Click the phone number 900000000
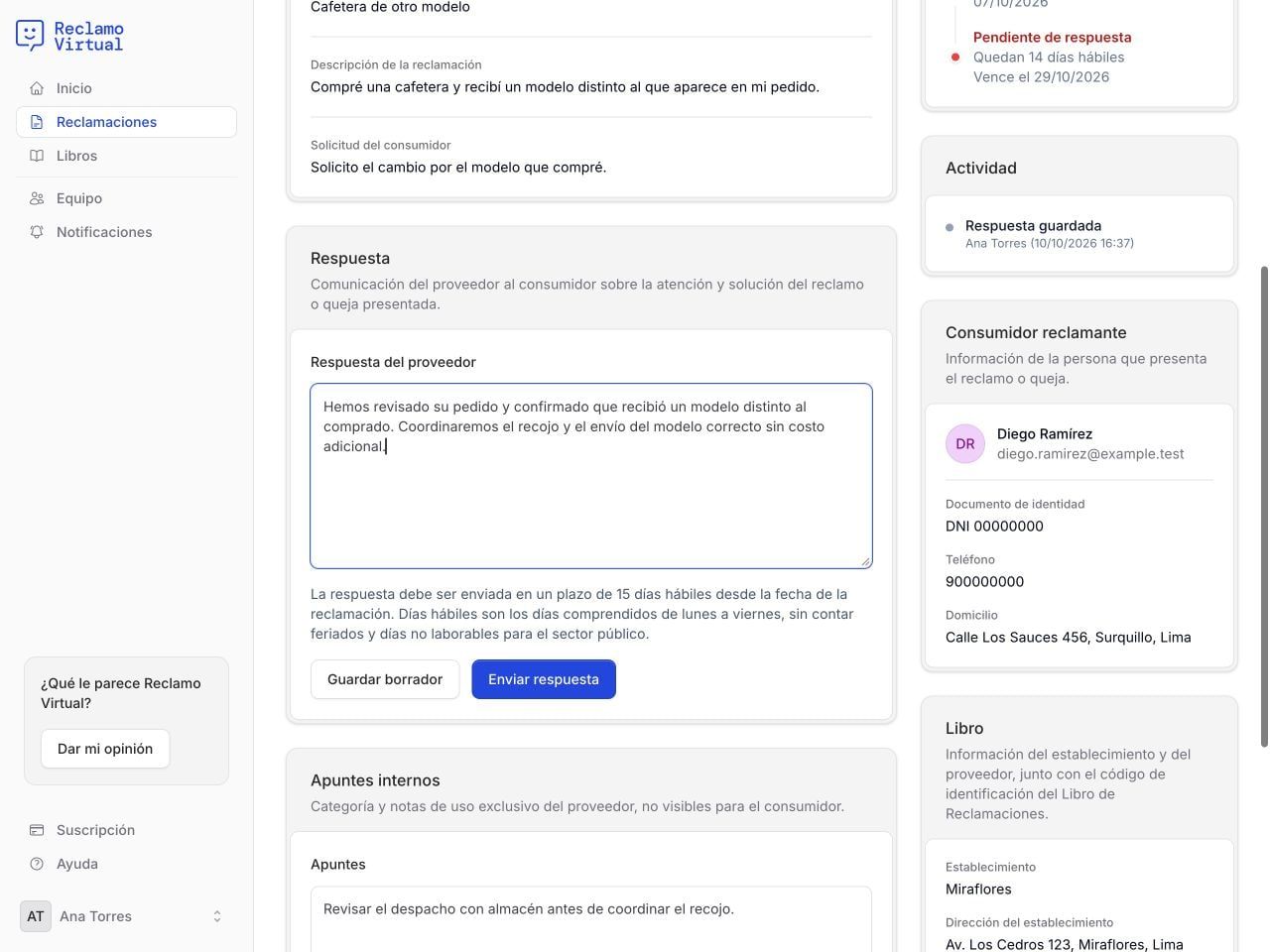 click(984, 582)
